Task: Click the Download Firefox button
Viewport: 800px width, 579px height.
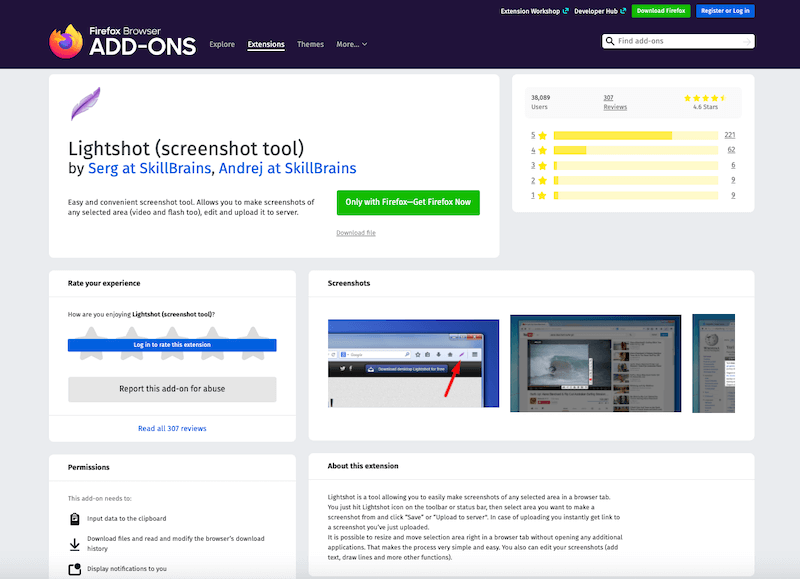Action: pos(661,11)
